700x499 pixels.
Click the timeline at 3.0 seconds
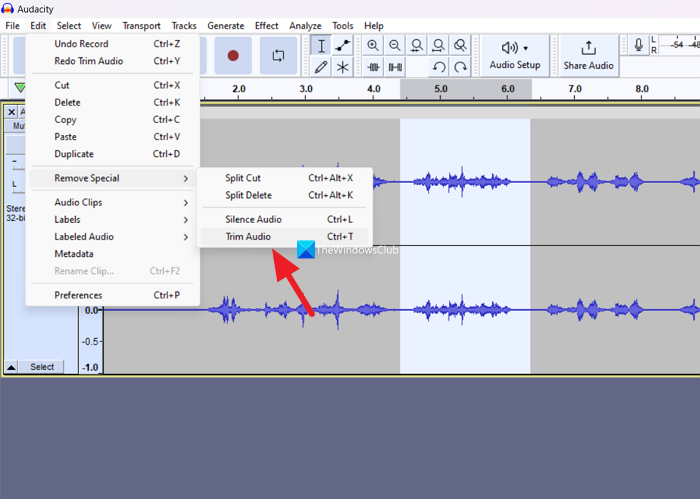point(306,89)
